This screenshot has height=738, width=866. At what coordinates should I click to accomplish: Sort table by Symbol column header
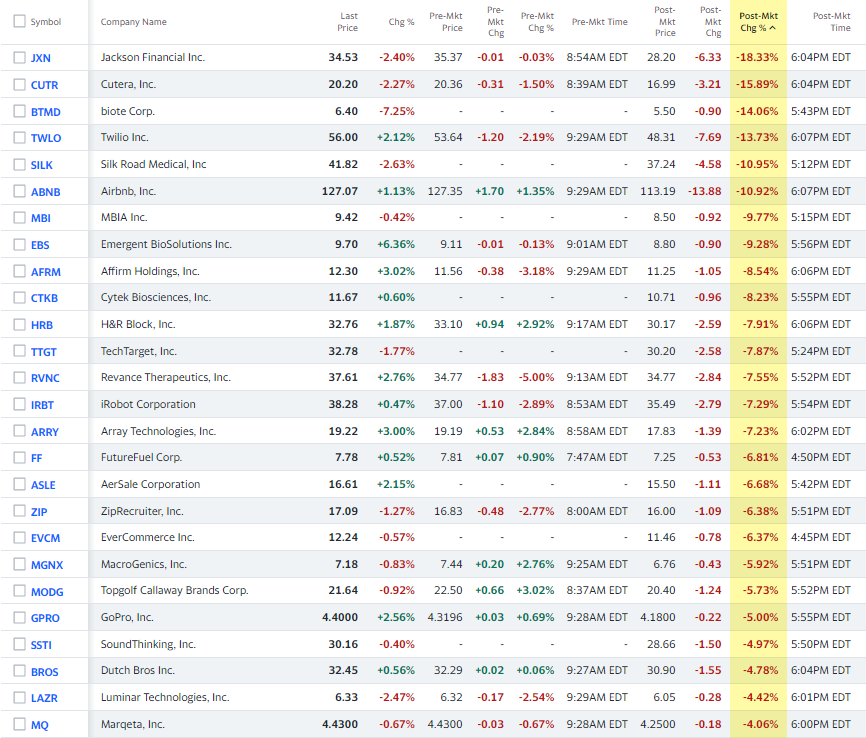(x=46, y=22)
